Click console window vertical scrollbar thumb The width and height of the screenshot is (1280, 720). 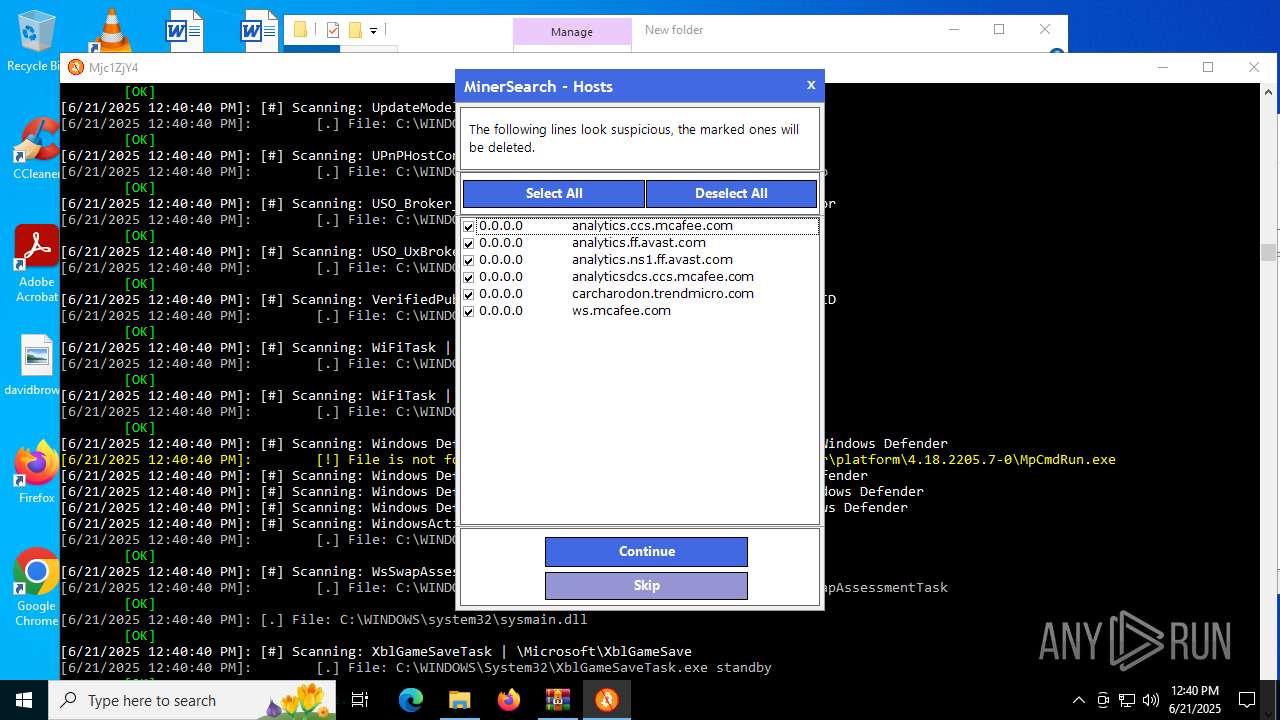pos(1268,253)
